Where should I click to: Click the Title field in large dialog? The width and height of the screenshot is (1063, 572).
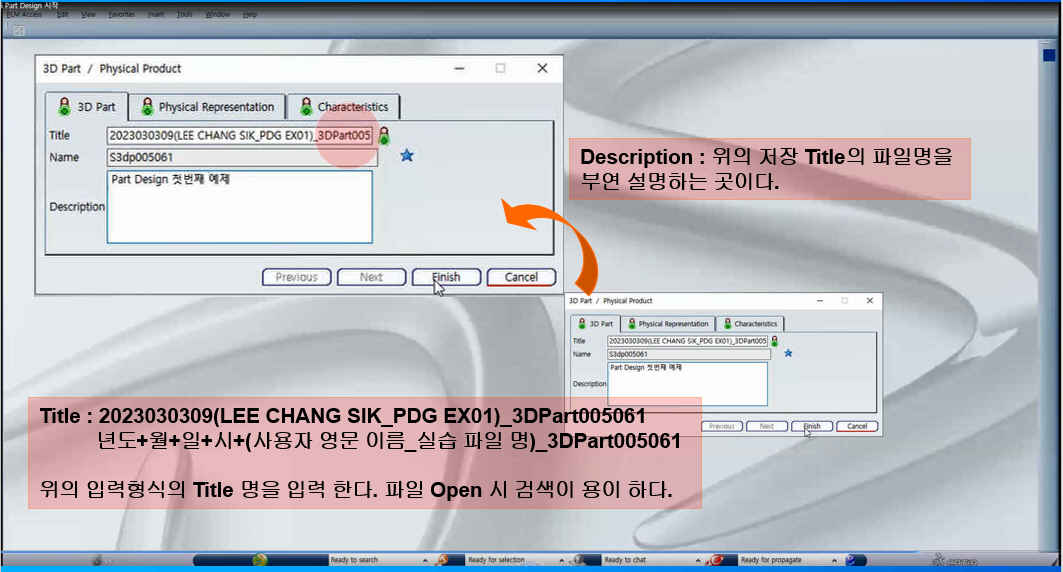click(x=239, y=136)
